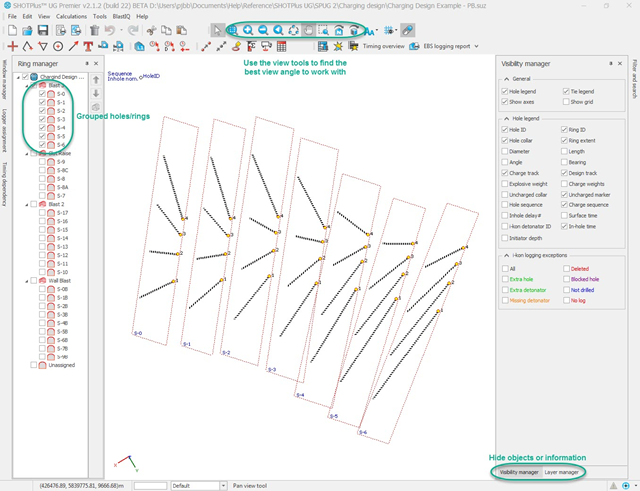Open the text size AA dropdown arrow
640x491 pixels.
[376, 31]
